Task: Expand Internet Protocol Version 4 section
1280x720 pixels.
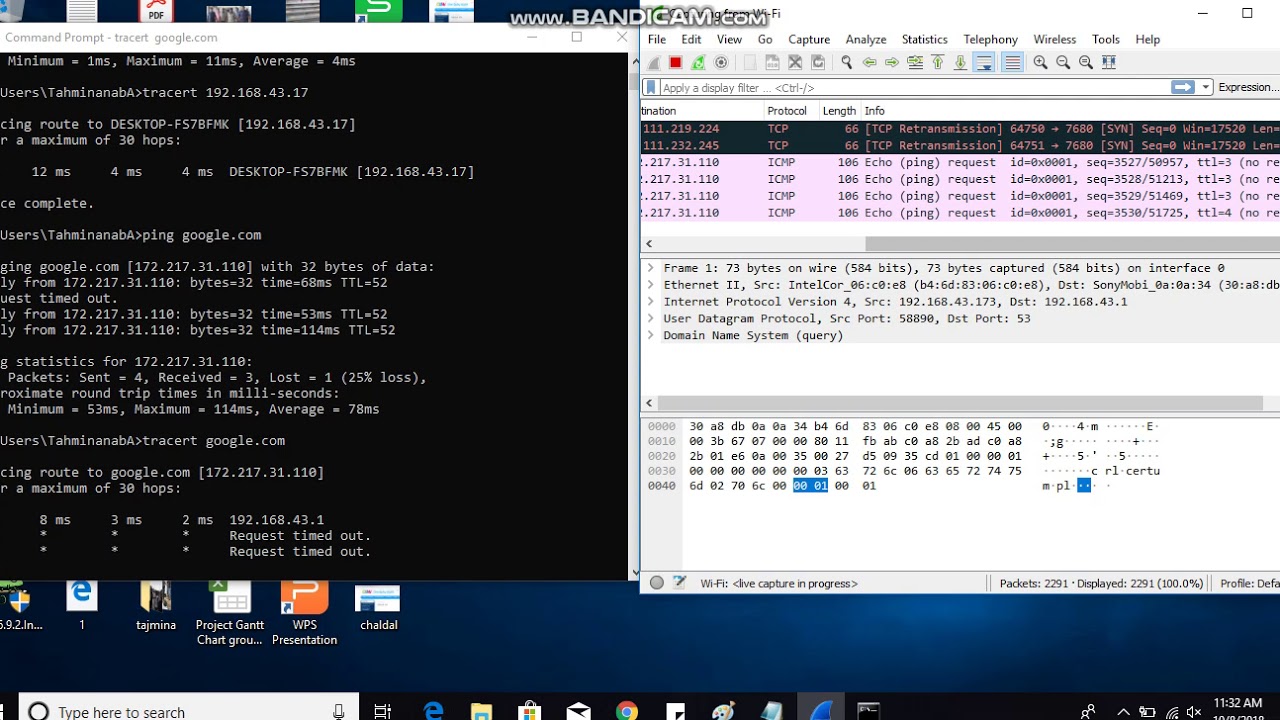Action: 650,301
